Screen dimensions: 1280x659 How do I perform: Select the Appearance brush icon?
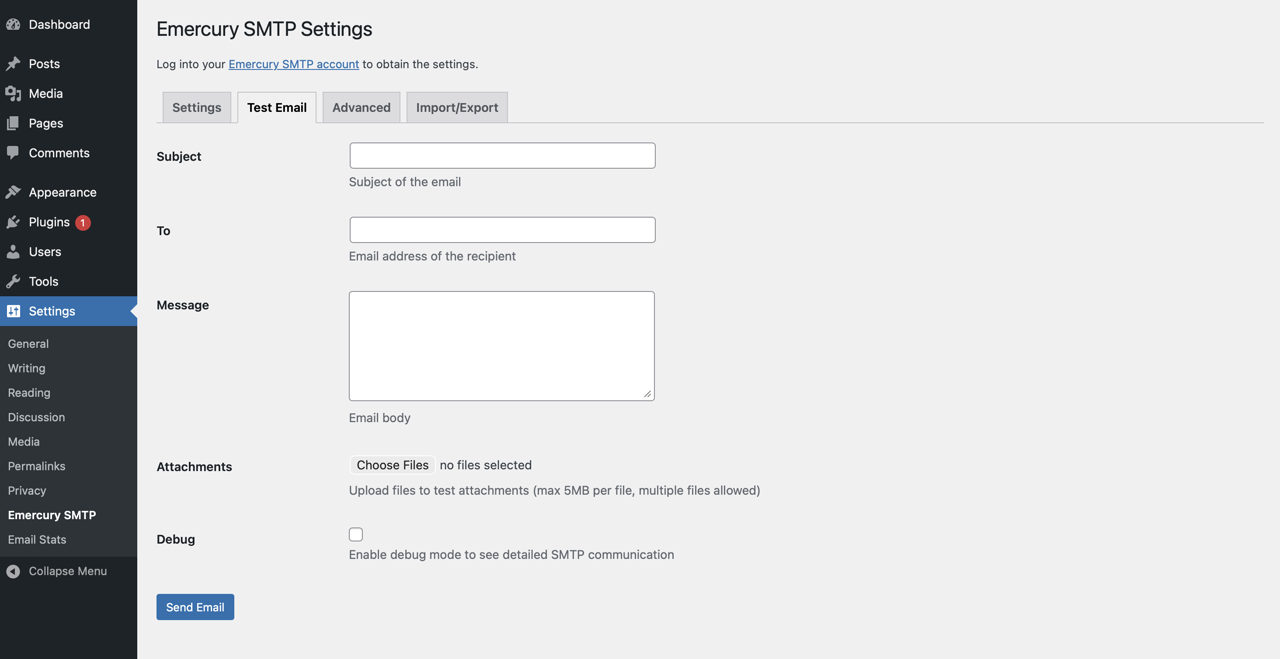tap(14, 191)
